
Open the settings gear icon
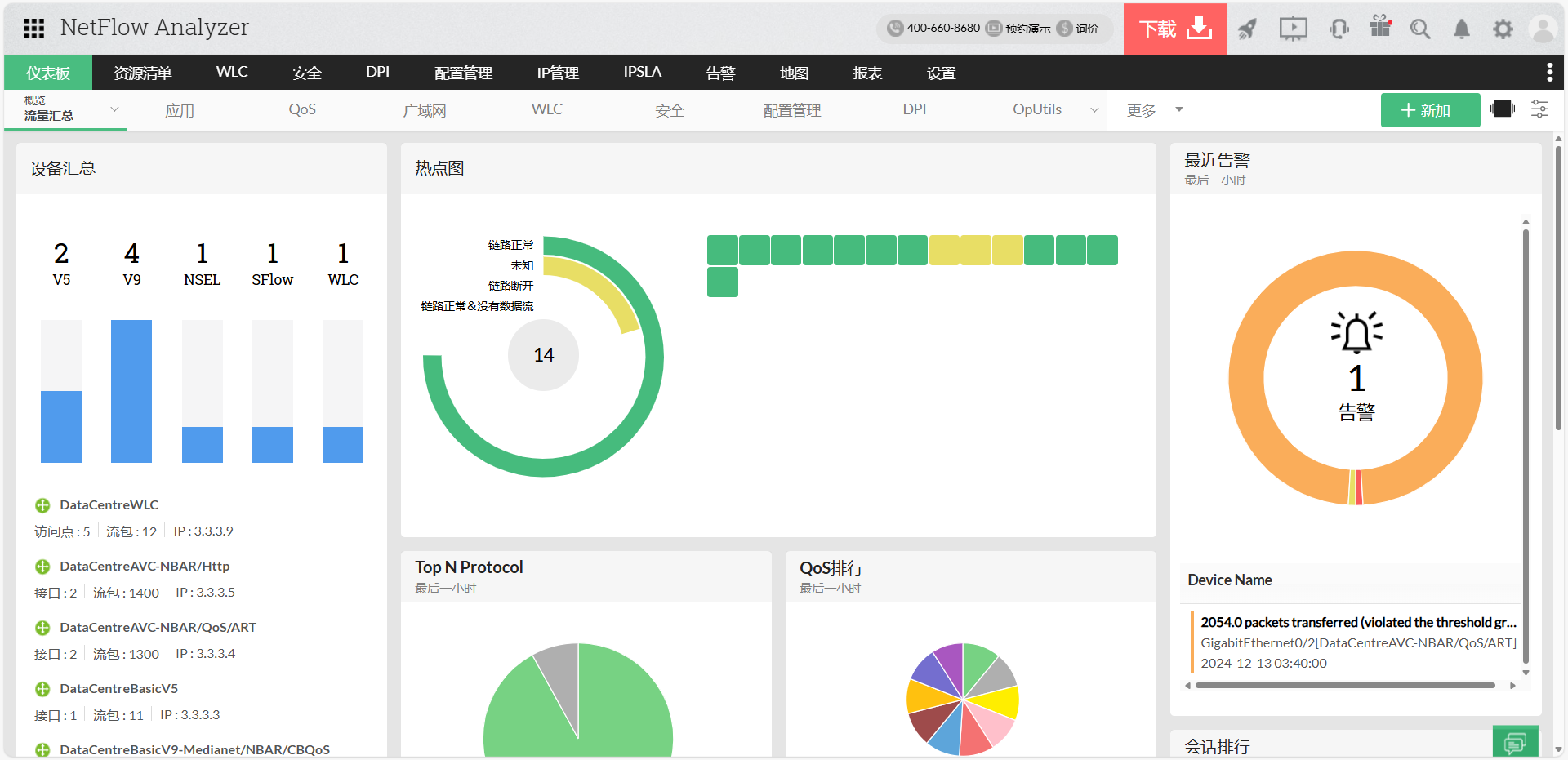(1503, 29)
